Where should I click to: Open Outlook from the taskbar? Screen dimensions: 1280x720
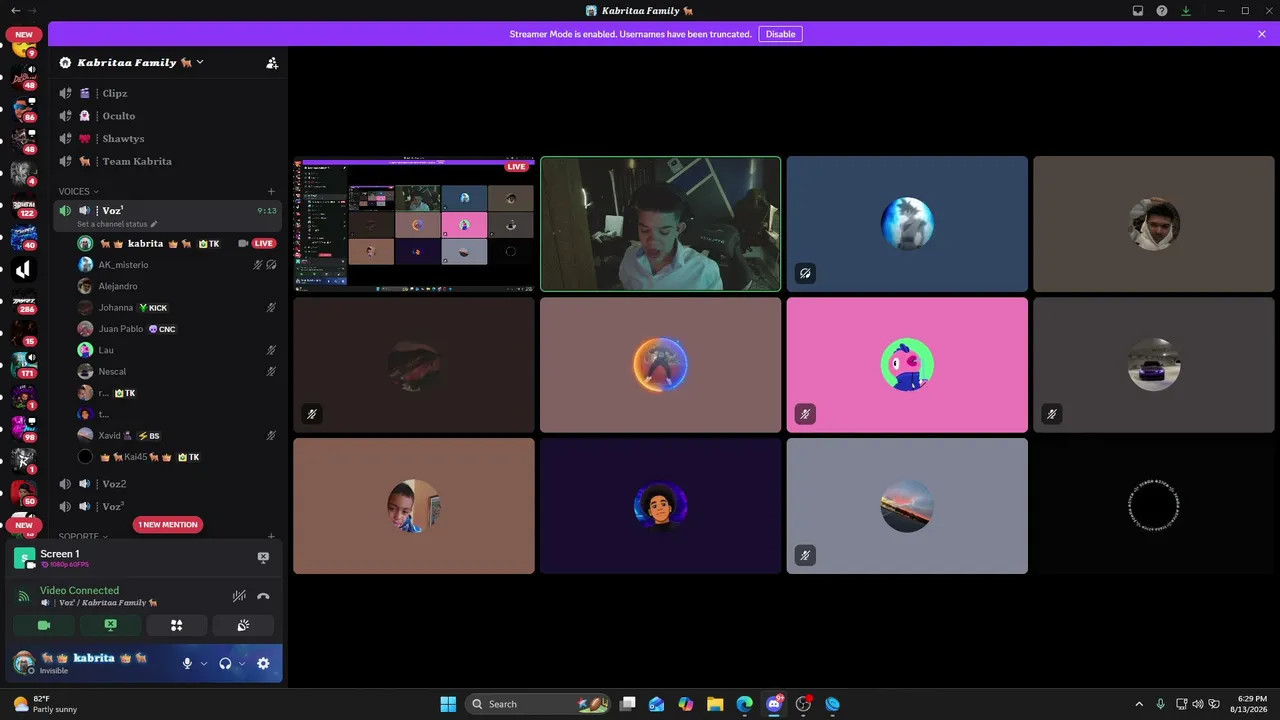pos(656,704)
